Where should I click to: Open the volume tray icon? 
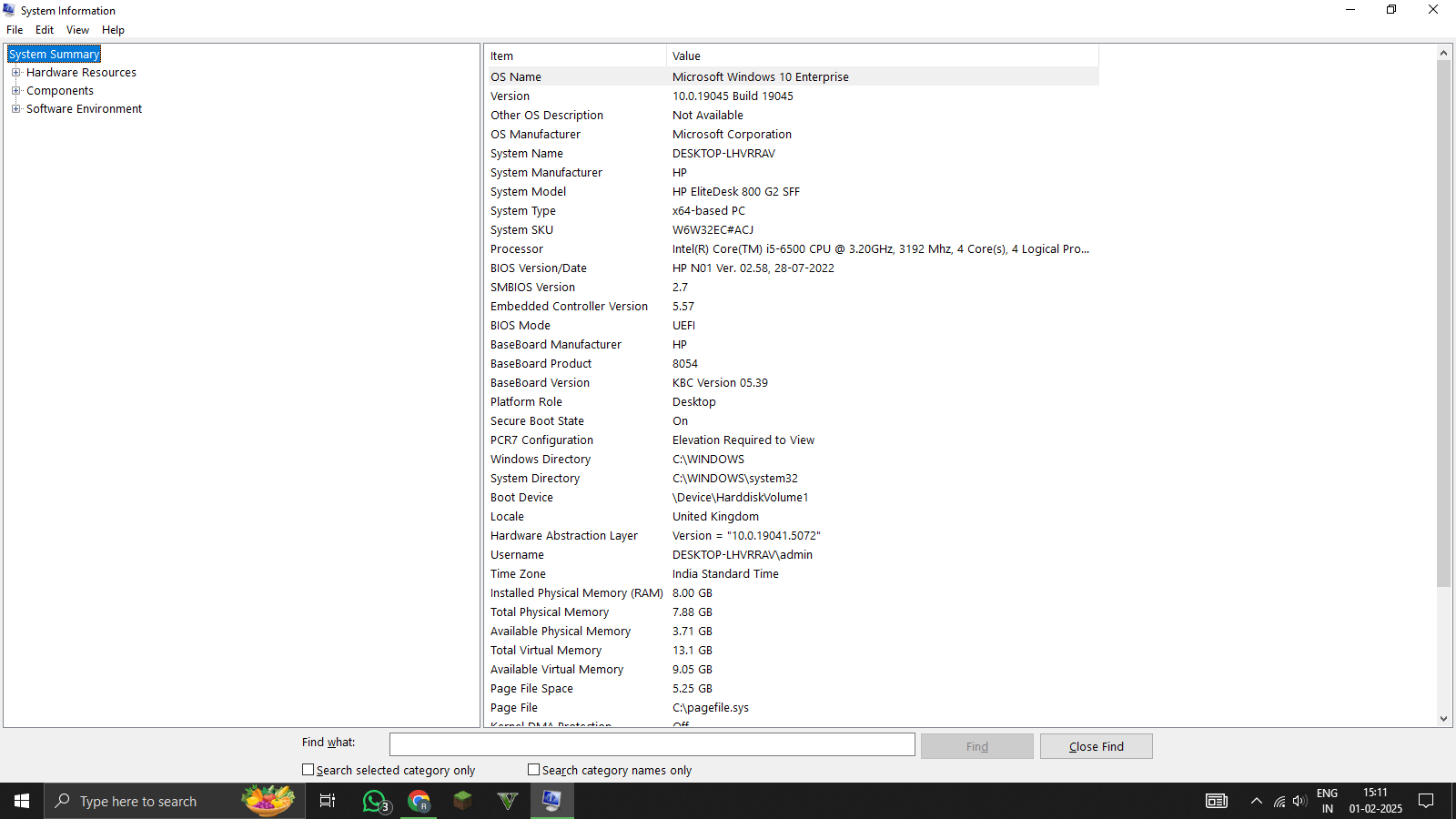coord(1299,802)
